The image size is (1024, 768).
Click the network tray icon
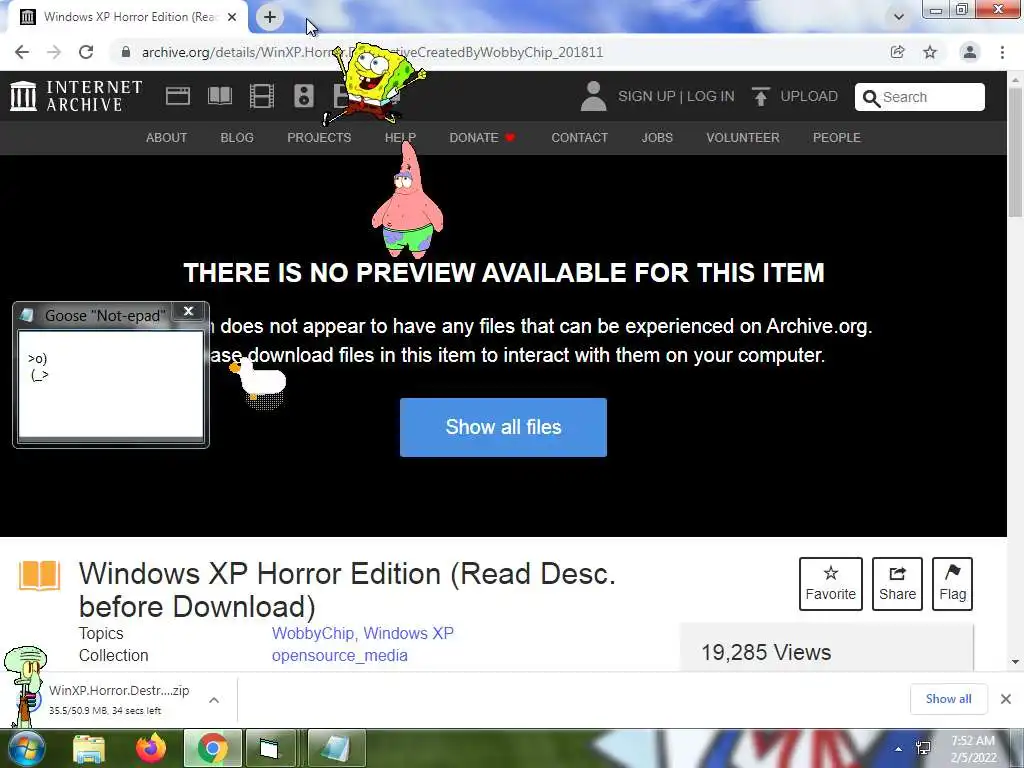pos(923,748)
